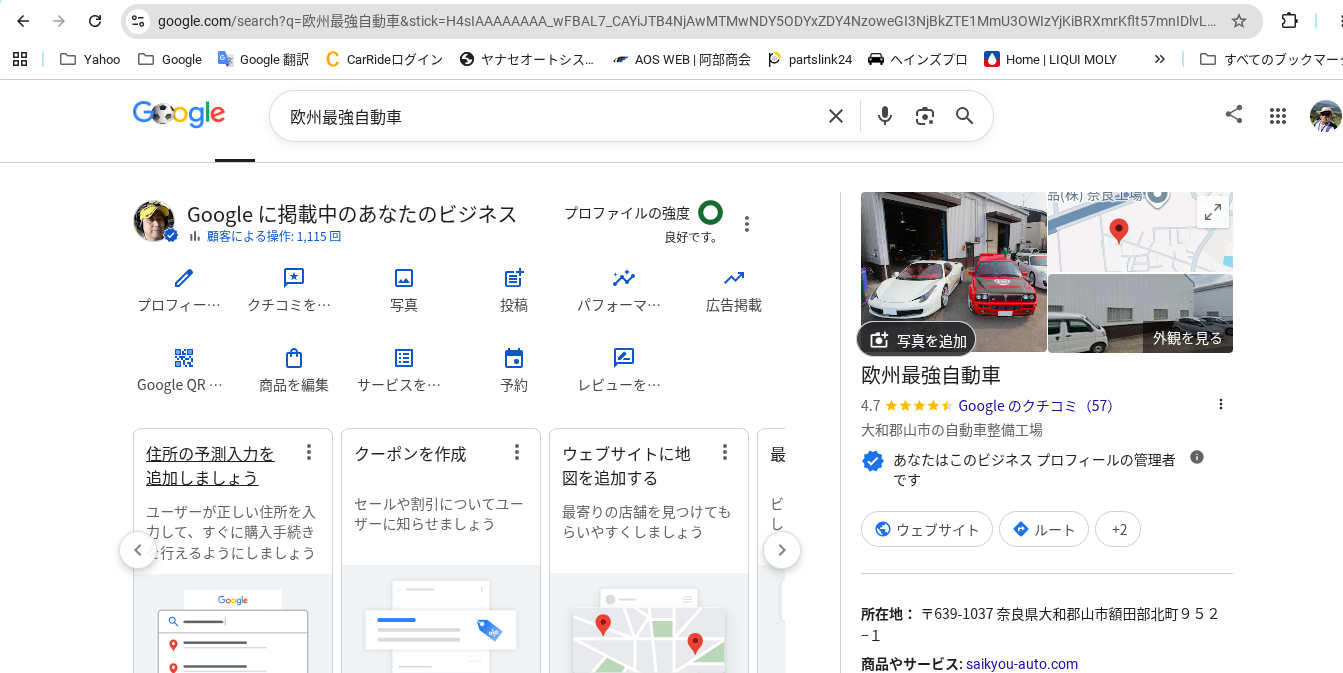Open Google apps launcher grid
Viewport: 1343px width, 673px height.
point(1277,116)
